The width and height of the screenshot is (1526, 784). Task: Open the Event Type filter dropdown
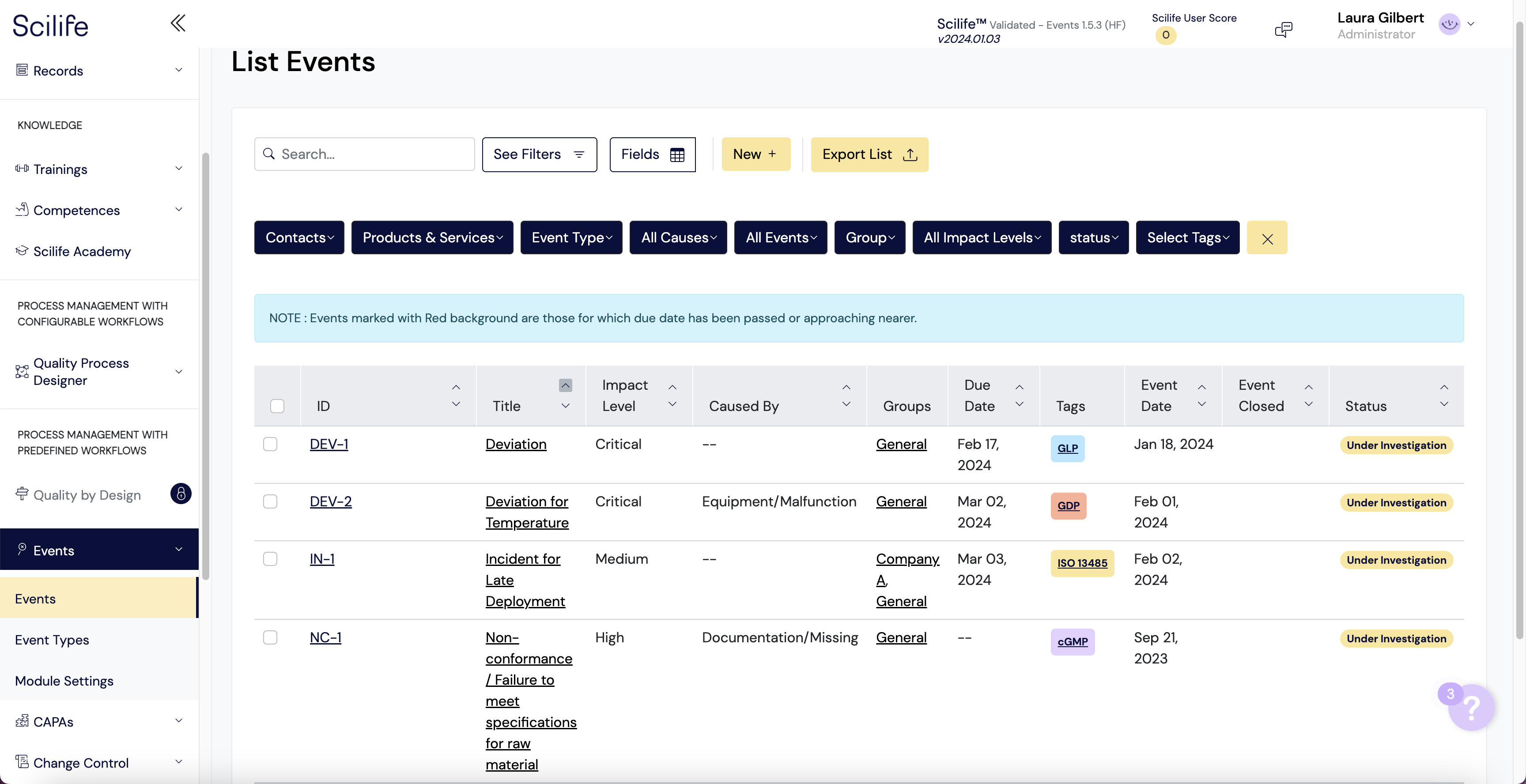(571, 238)
